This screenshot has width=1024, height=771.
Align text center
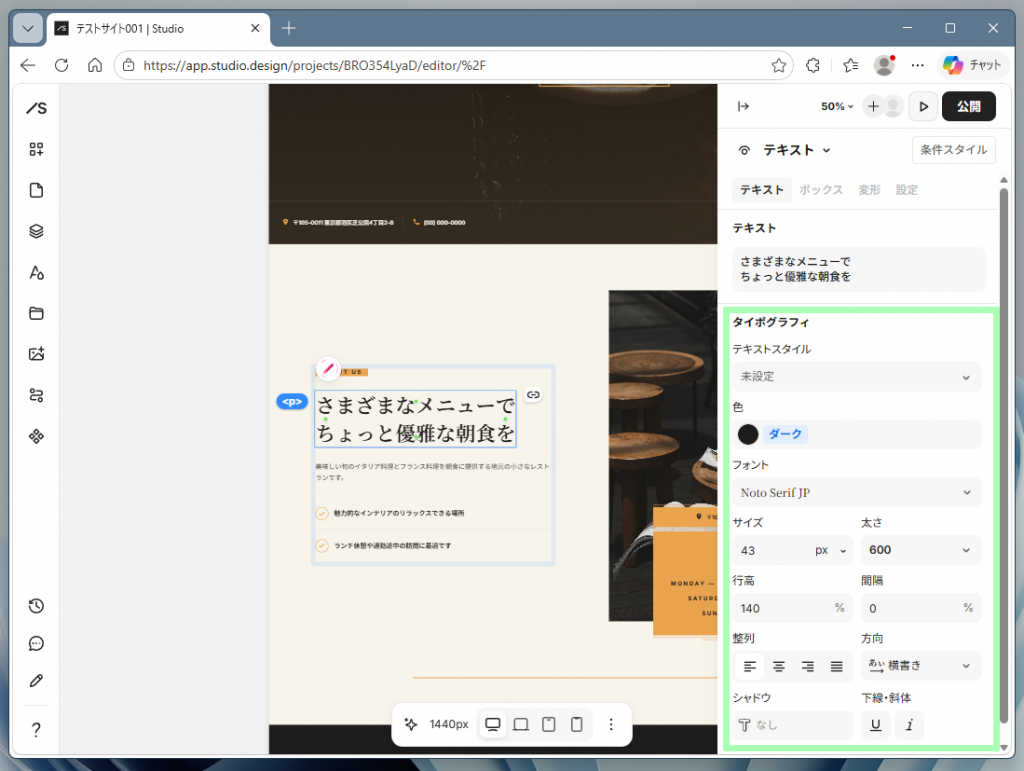click(x=778, y=667)
